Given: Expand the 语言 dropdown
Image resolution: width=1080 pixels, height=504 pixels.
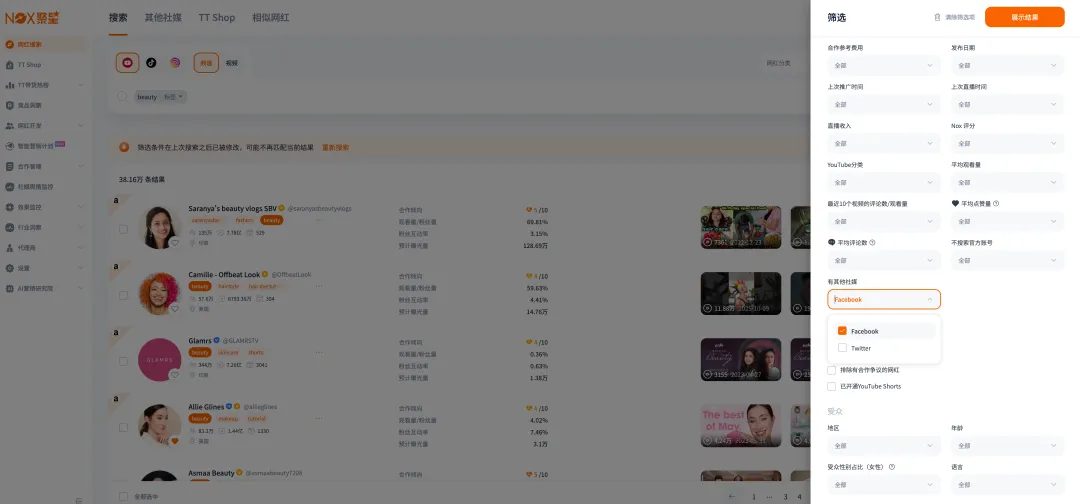Looking at the screenshot, I should tap(1007, 485).
